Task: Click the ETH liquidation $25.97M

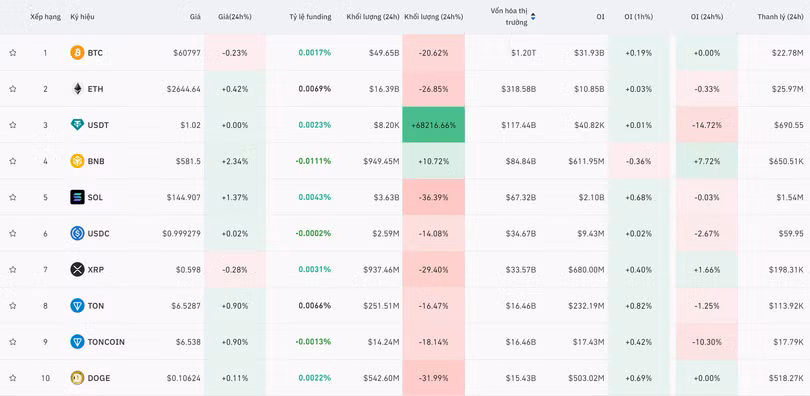Action: [x=789, y=89]
